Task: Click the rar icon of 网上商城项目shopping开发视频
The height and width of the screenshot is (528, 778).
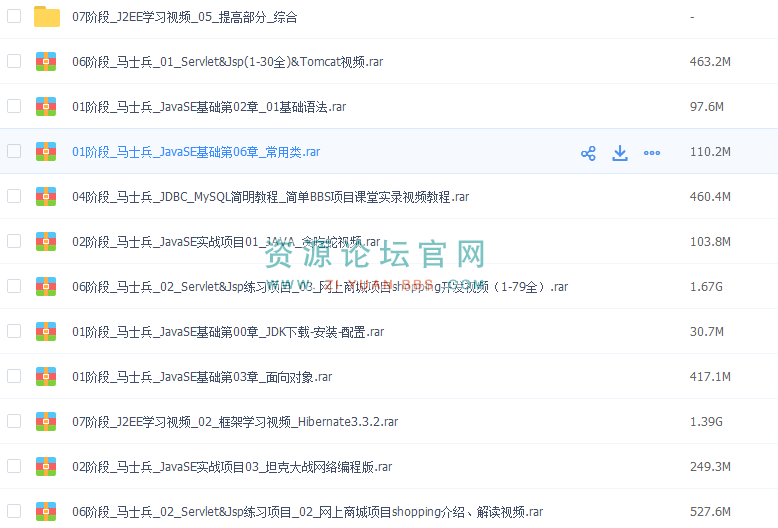Action: click(x=46, y=286)
